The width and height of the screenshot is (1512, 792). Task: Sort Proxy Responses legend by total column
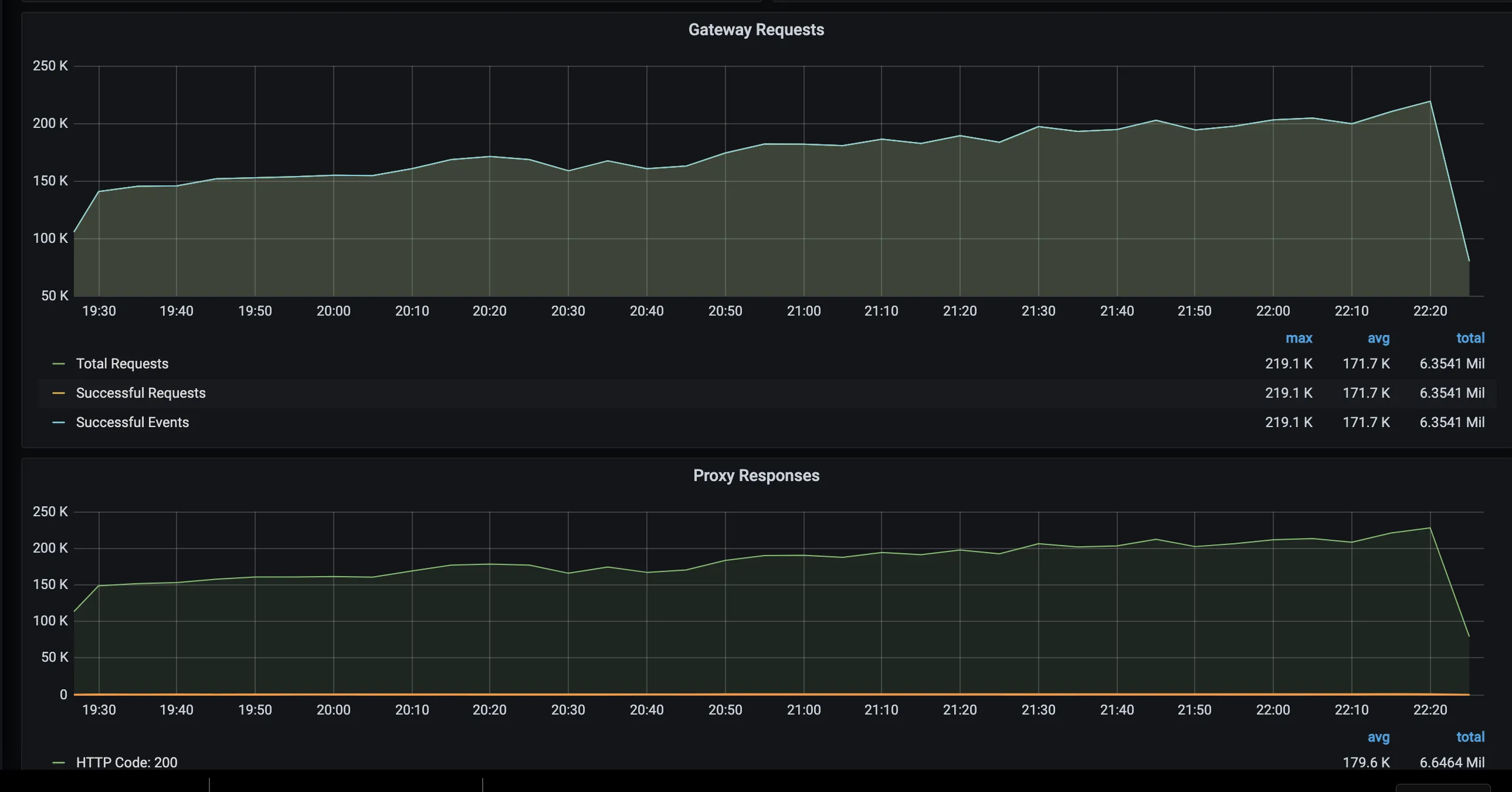[1470, 737]
